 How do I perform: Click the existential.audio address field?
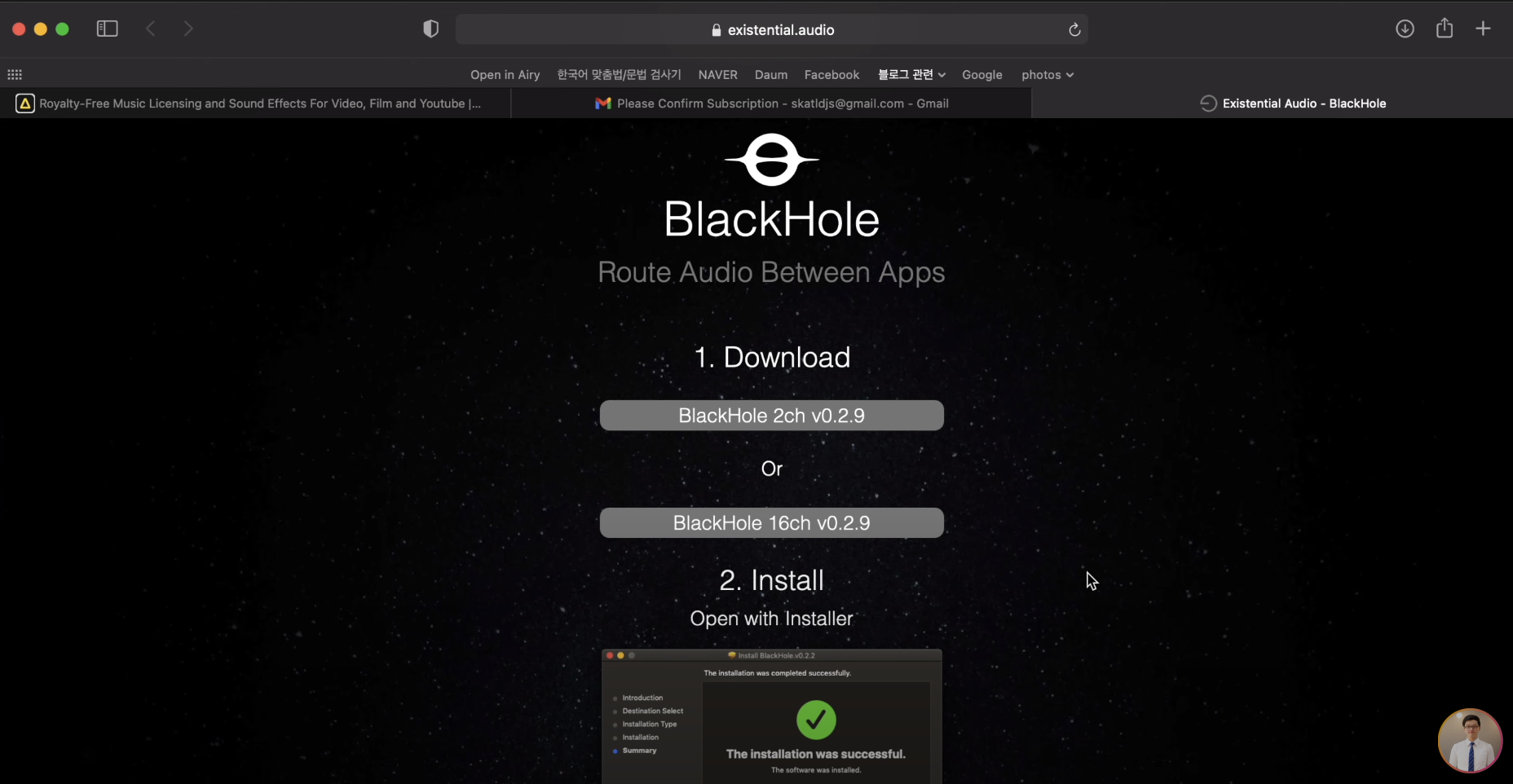771,29
